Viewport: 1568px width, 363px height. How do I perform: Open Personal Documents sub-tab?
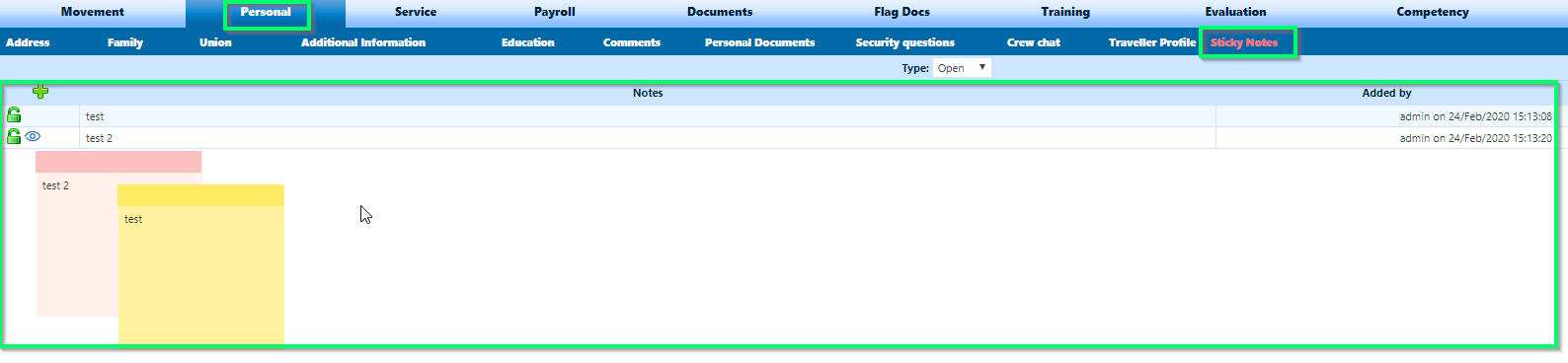[760, 42]
